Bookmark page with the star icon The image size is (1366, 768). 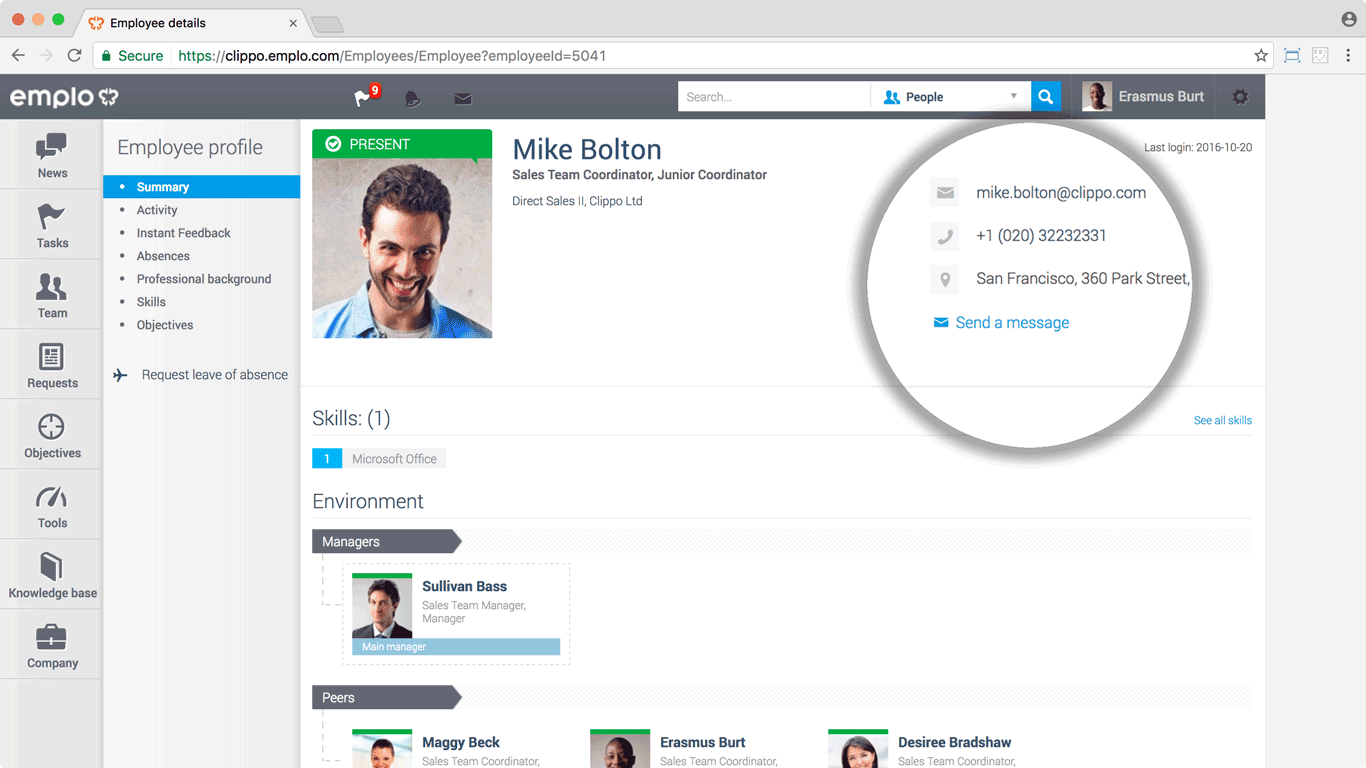coord(1261,56)
